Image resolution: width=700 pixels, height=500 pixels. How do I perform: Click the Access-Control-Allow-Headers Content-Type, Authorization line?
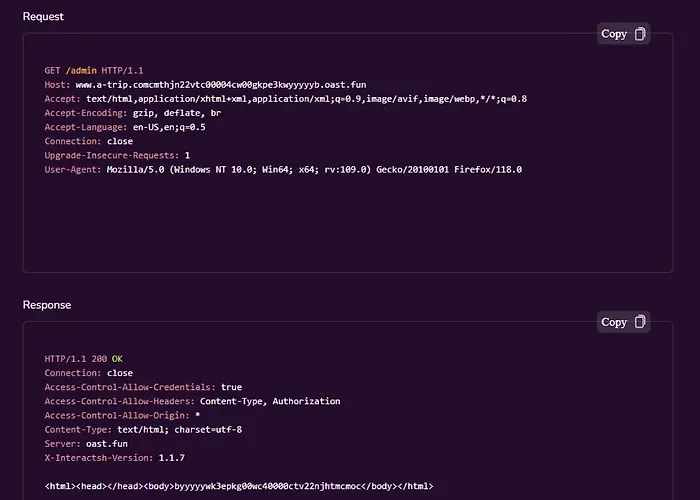coord(192,401)
